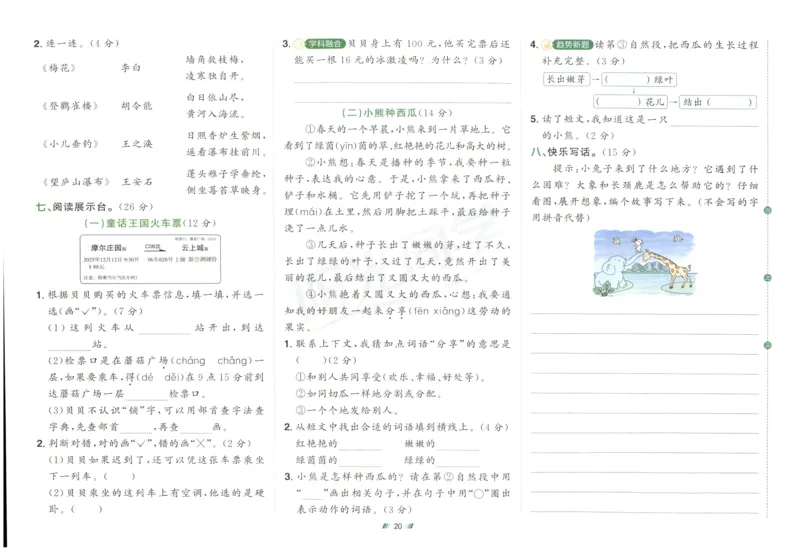The width and height of the screenshot is (800, 552).
Task: Click the pinyin choice (dé děi)
Action: coord(161,378)
